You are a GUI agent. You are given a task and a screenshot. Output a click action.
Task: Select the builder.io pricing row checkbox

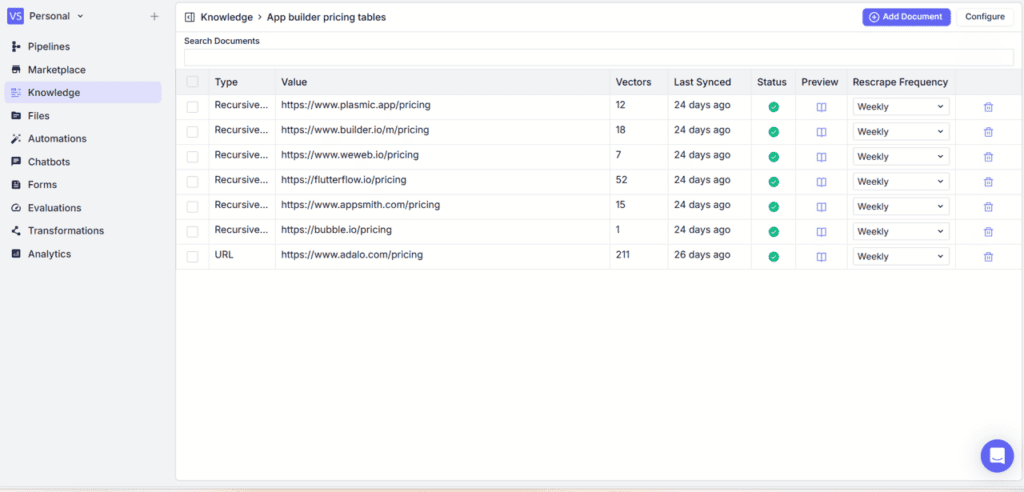click(192, 132)
